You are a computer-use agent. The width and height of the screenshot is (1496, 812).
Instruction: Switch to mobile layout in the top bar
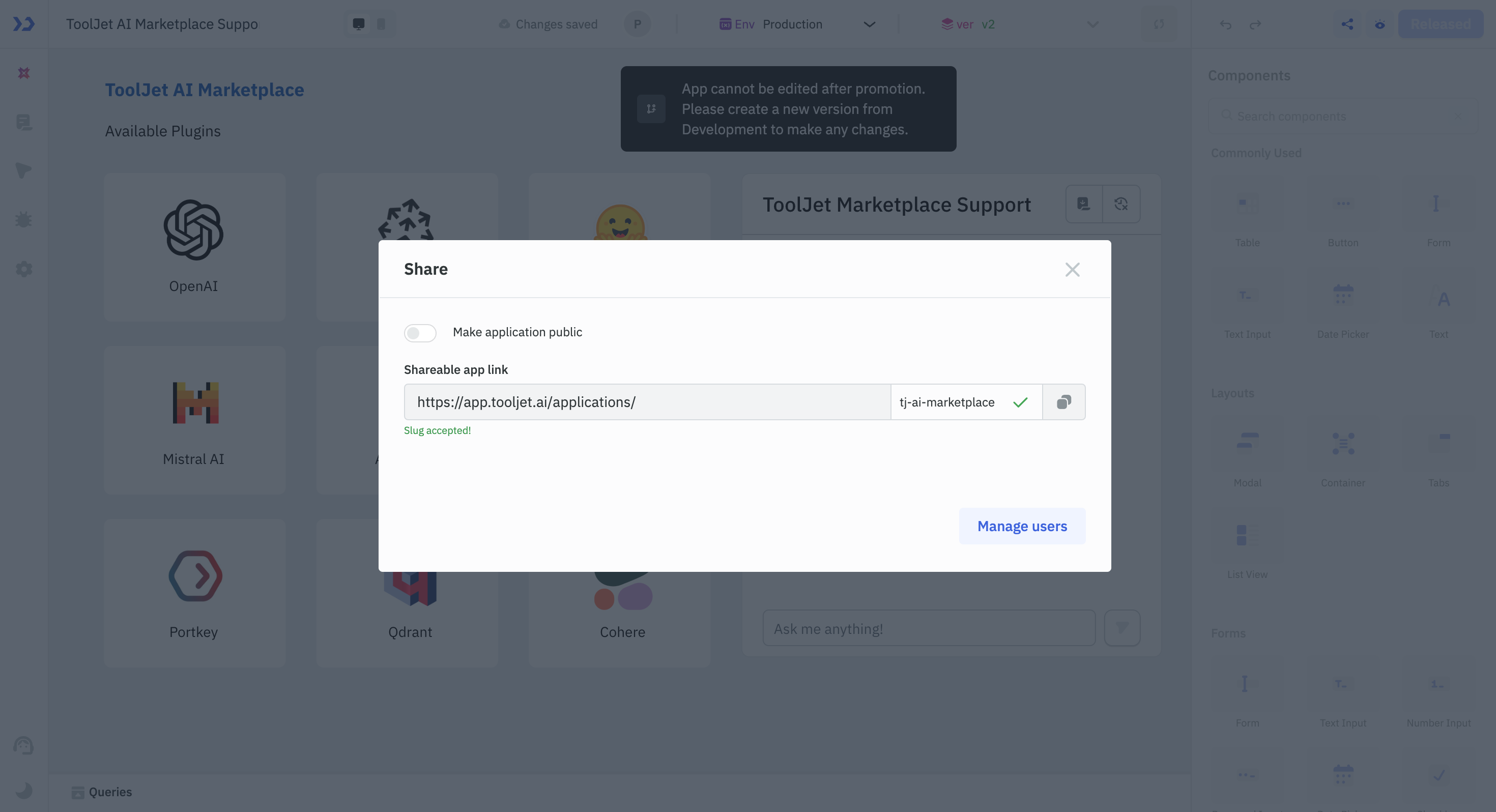pyautogui.click(x=381, y=24)
